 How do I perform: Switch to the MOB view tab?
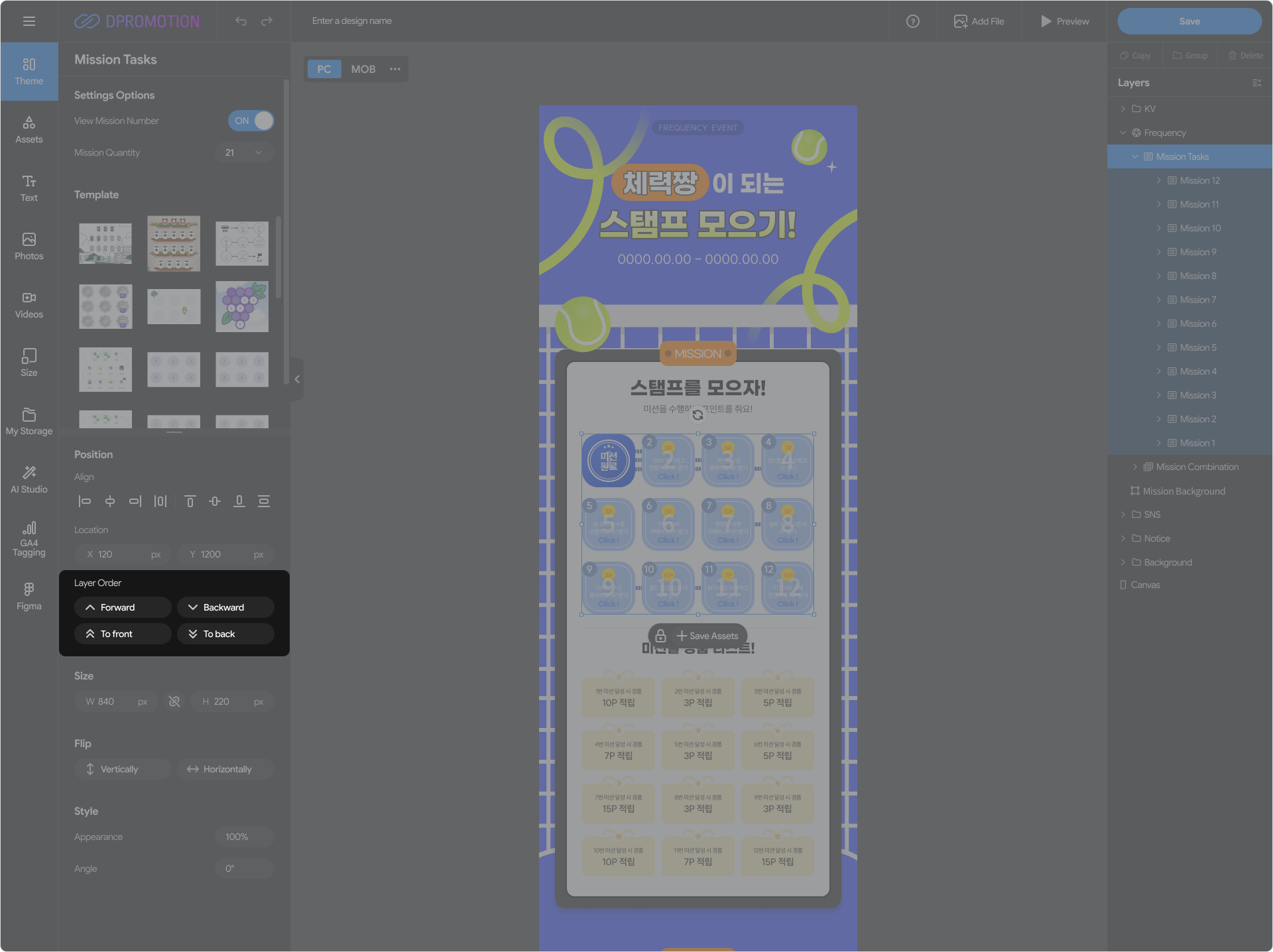363,69
